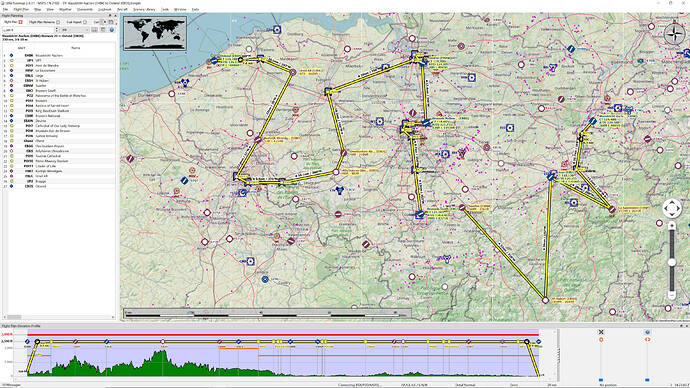Click the map zoom in plus button
Image resolution: width=690 pixels, height=388 pixels.
672,226
